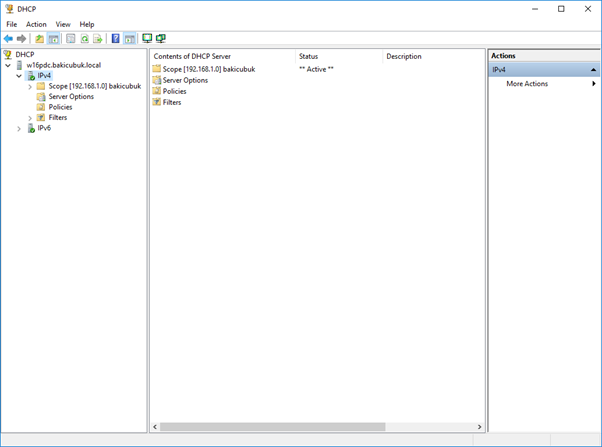Expand the Scope [192.168.1.0] tree node
602x447 pixels.
[x=30, y=87]
